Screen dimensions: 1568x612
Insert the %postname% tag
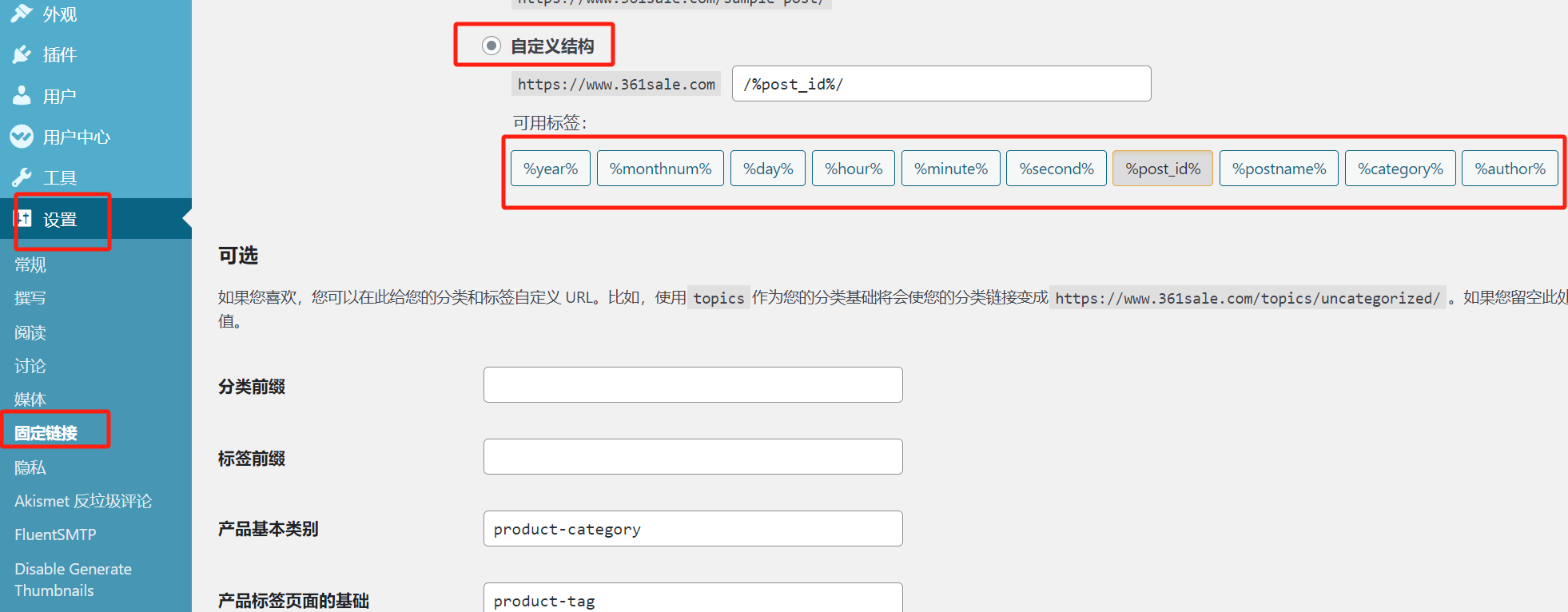1279,169
